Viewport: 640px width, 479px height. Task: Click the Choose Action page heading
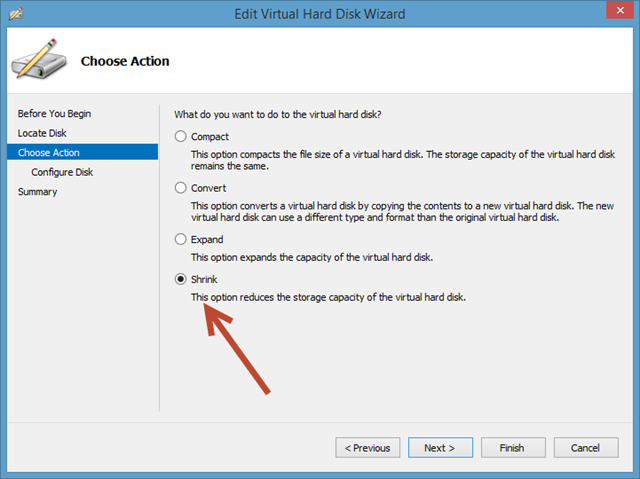125,61
